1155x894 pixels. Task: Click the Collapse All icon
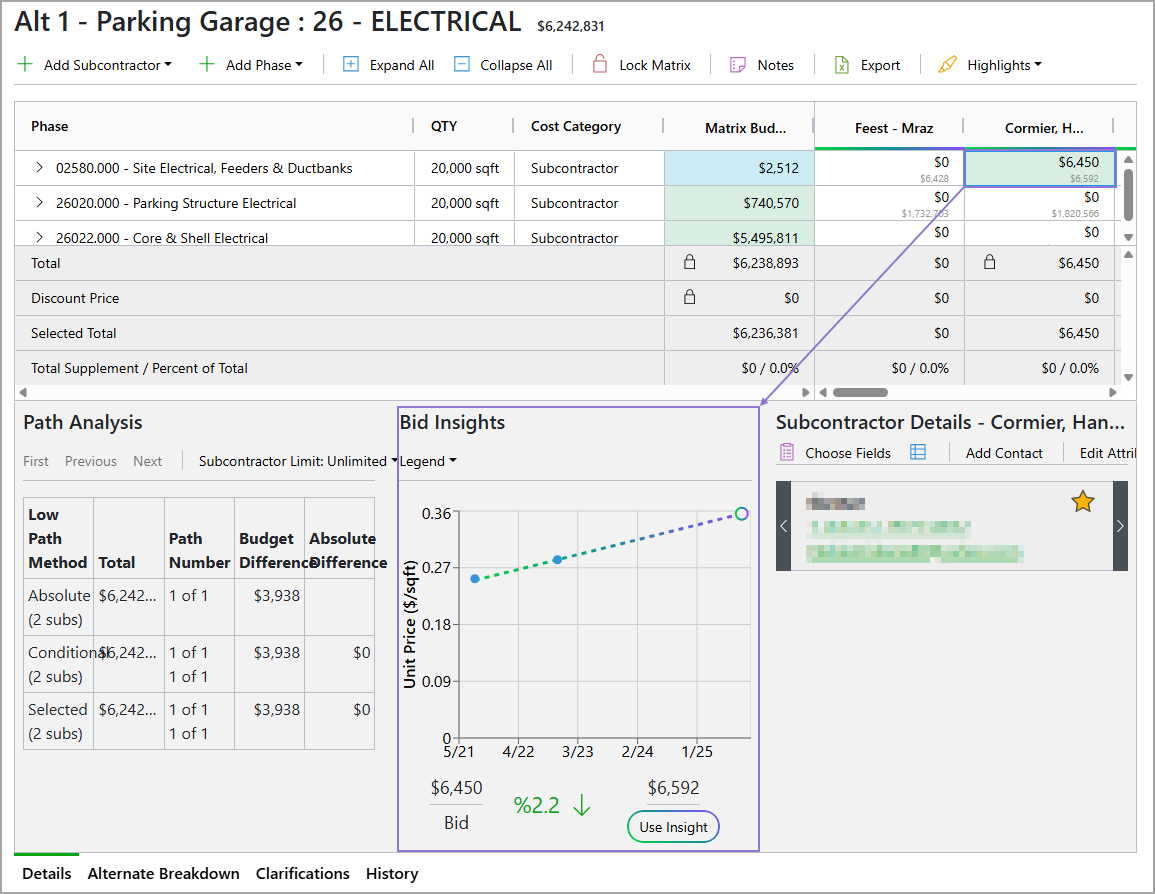462,64
